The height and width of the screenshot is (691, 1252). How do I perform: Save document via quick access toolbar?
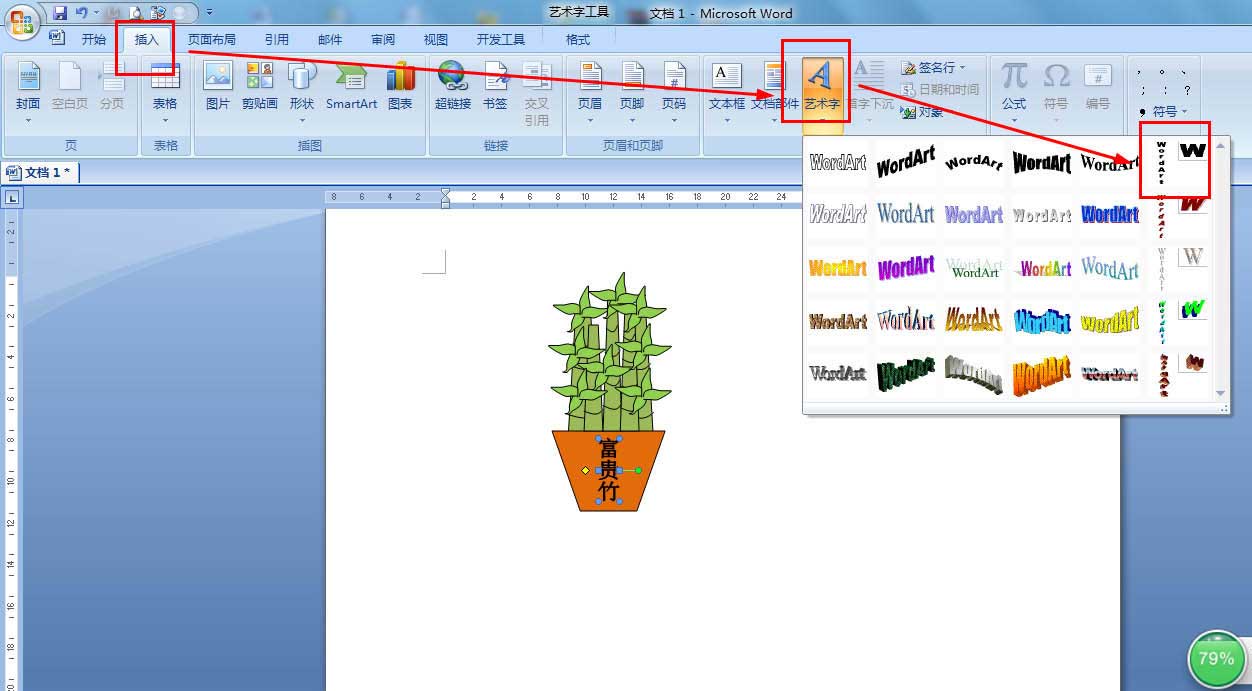tap(60, 13)
